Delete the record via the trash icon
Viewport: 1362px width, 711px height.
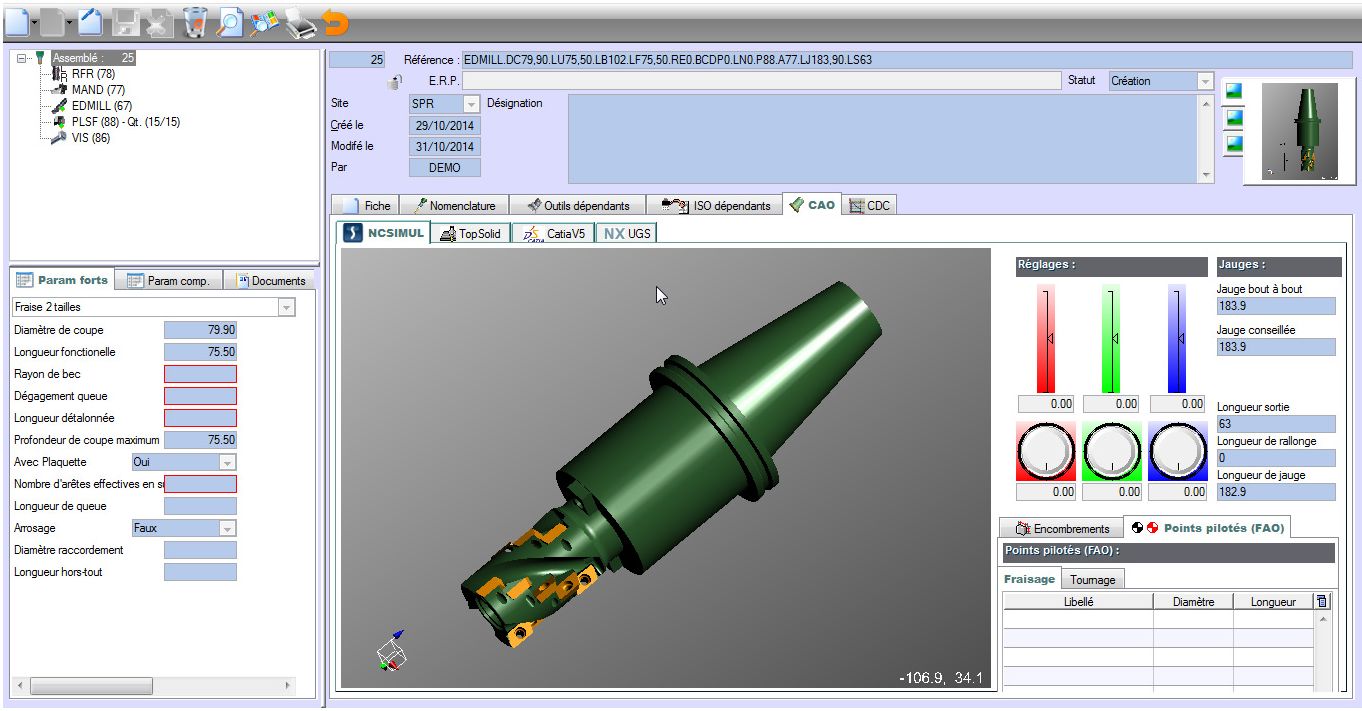193,20
